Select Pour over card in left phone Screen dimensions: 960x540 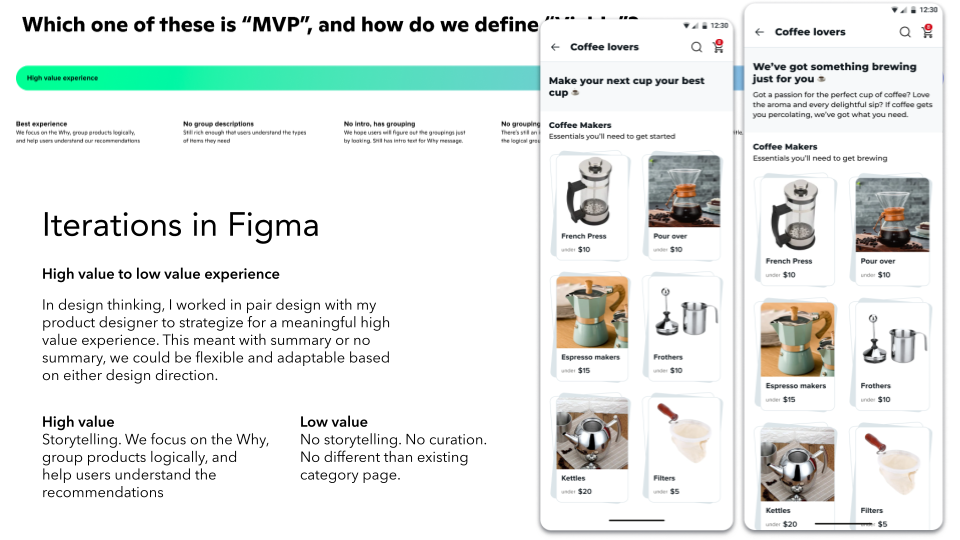click(683, 206)
